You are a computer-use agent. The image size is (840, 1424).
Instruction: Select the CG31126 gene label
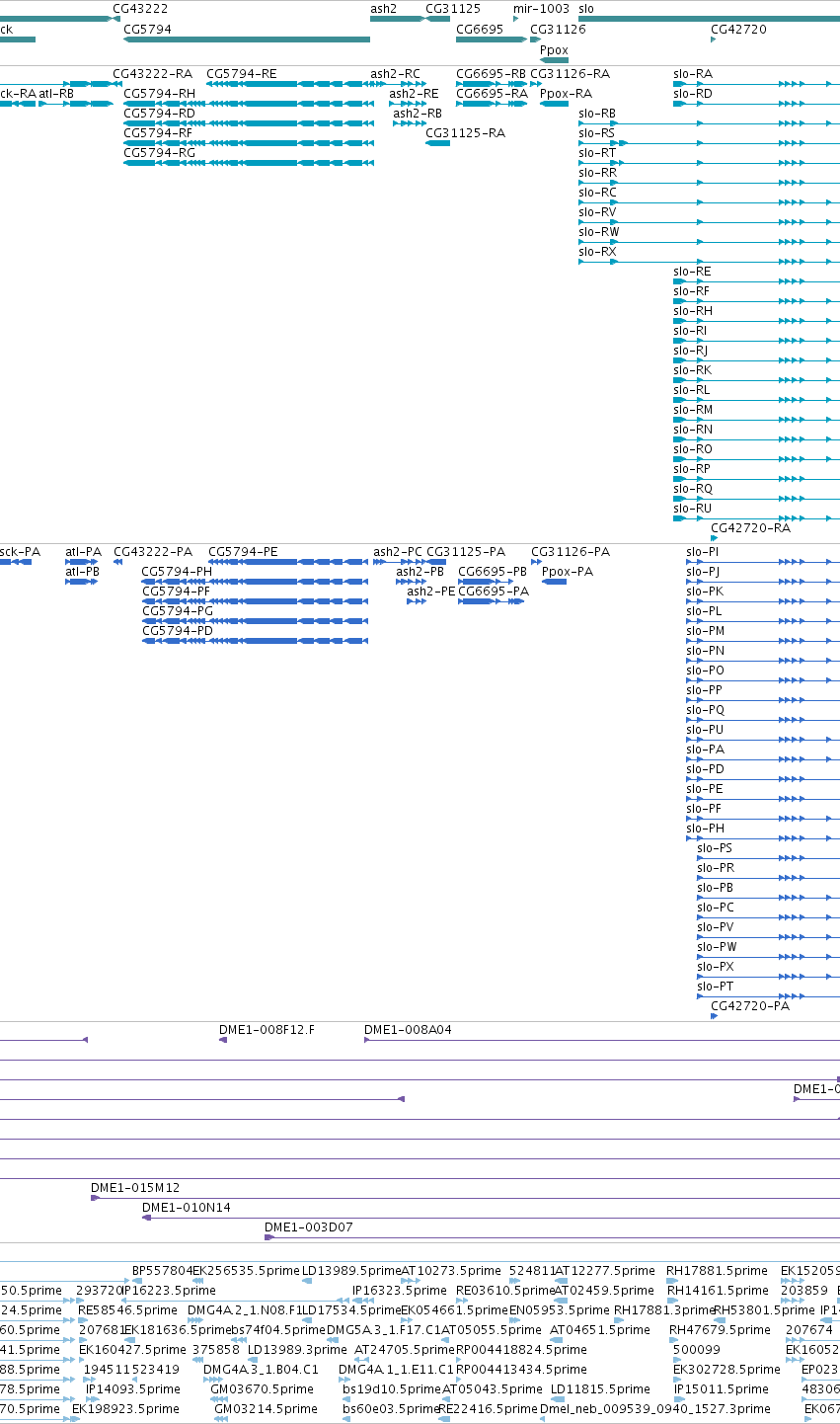click(x=558, y=30)
